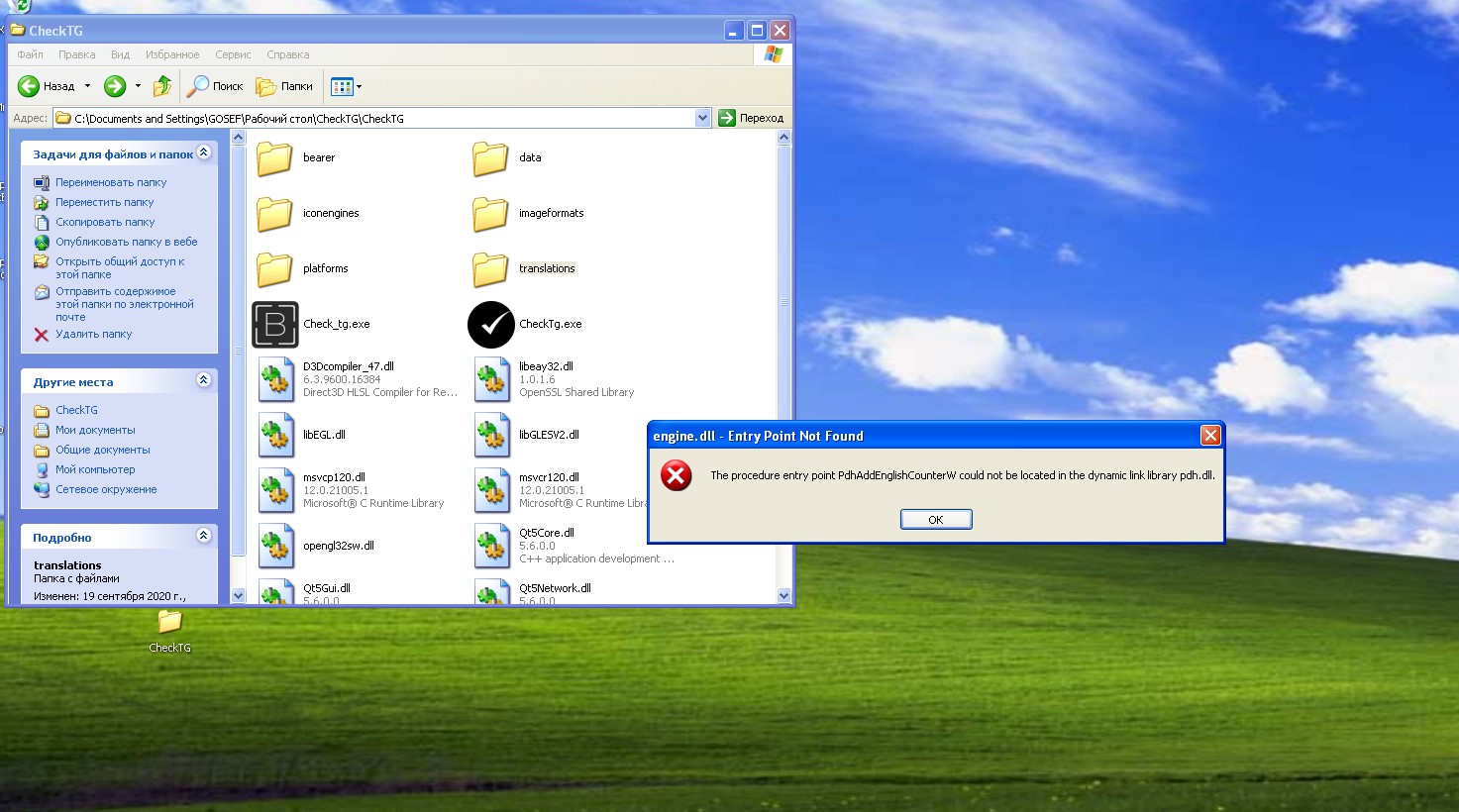The width and height of the screenshot is (1459, 812).
Task: Collapse the Other places (Другие места) panel
Action: tap(203, 380)
